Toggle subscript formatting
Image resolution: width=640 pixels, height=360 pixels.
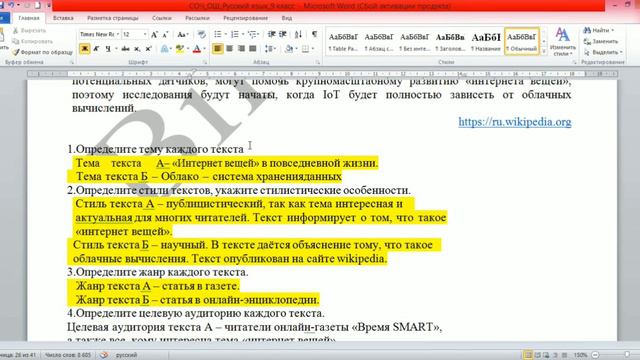[137, 49]
